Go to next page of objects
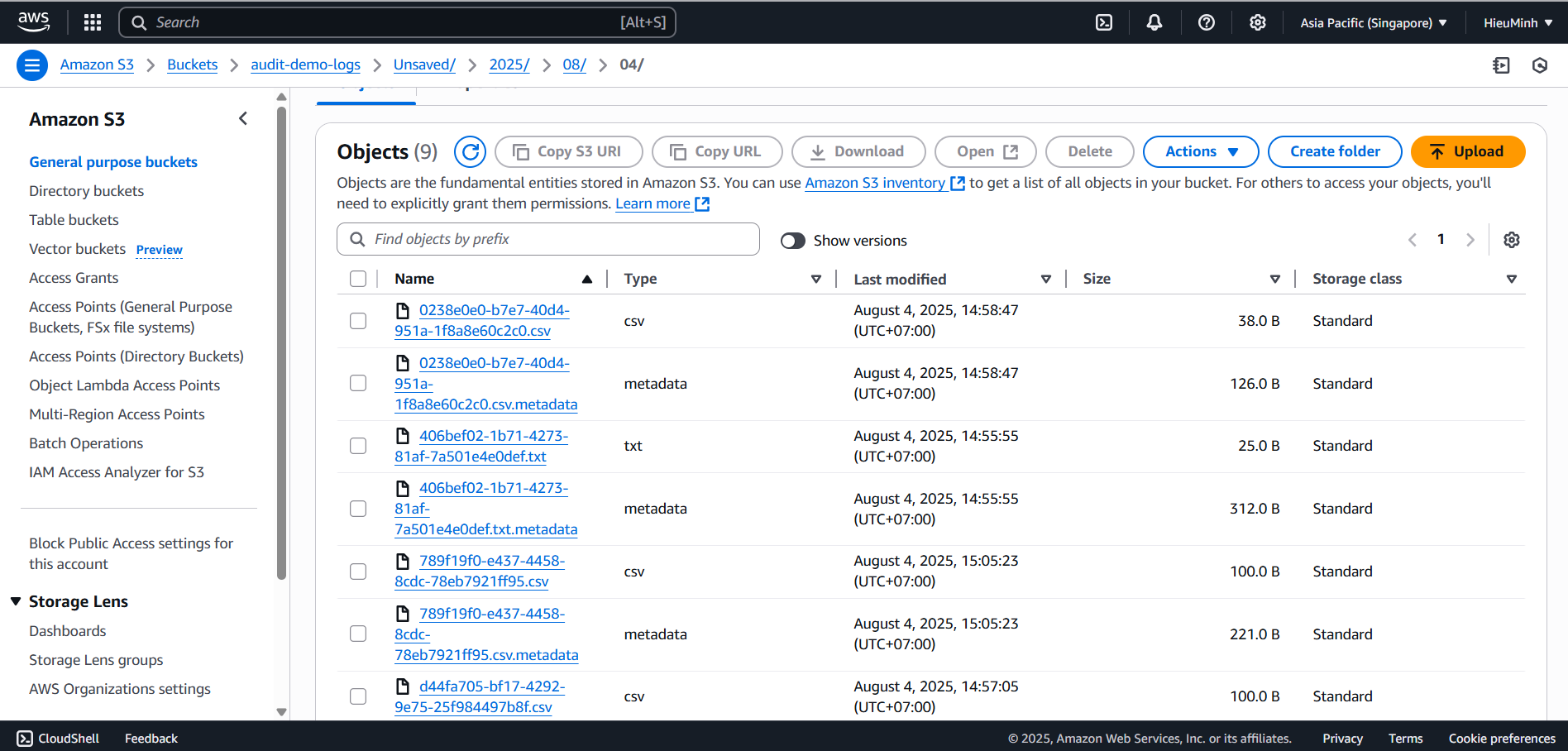This screenshot has height=751, width=1568. [1470, 240]
